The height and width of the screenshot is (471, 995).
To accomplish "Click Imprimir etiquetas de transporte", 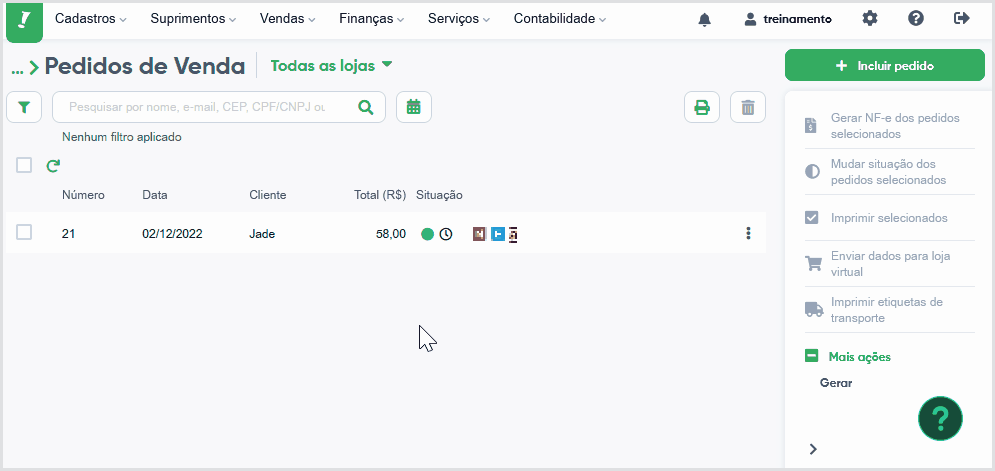I will coord(889,309).
